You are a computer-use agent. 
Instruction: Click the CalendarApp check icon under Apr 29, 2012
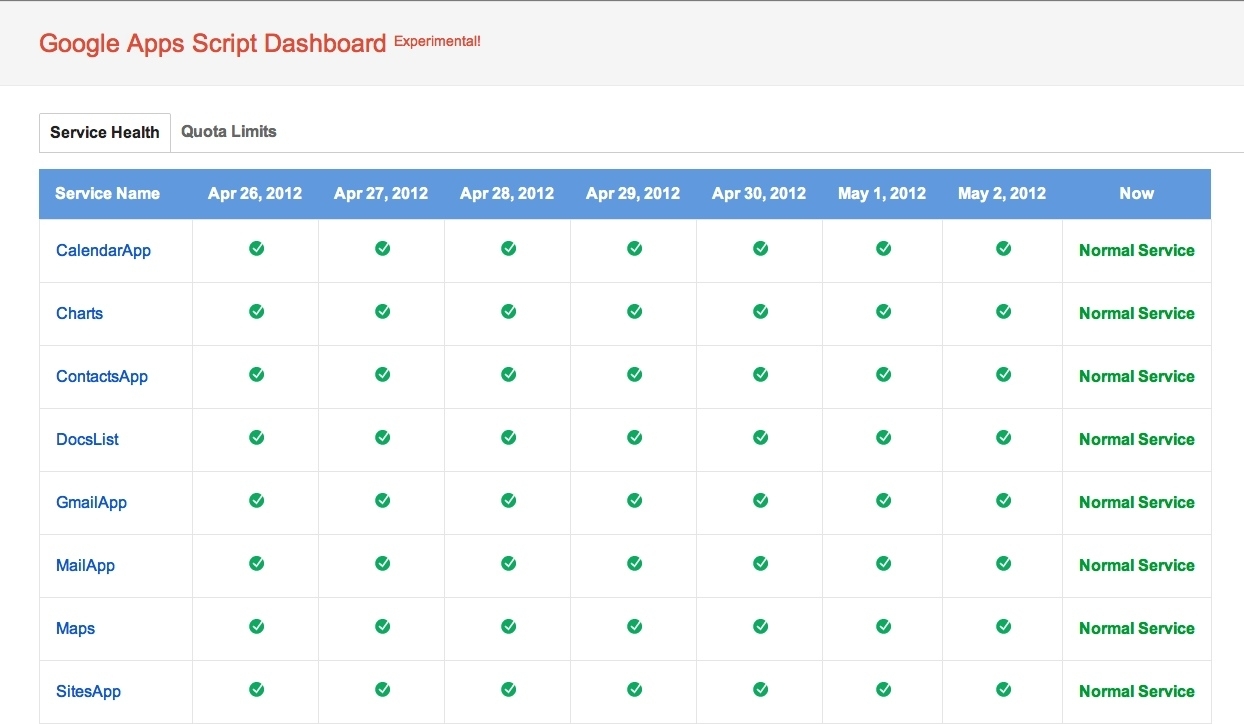coord(634,248)
